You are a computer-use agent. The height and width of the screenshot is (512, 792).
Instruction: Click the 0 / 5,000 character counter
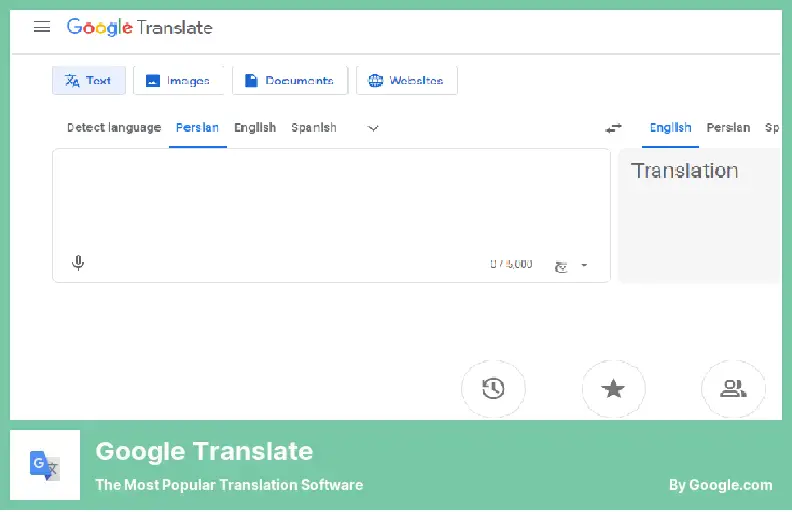[x=511, y=264]
